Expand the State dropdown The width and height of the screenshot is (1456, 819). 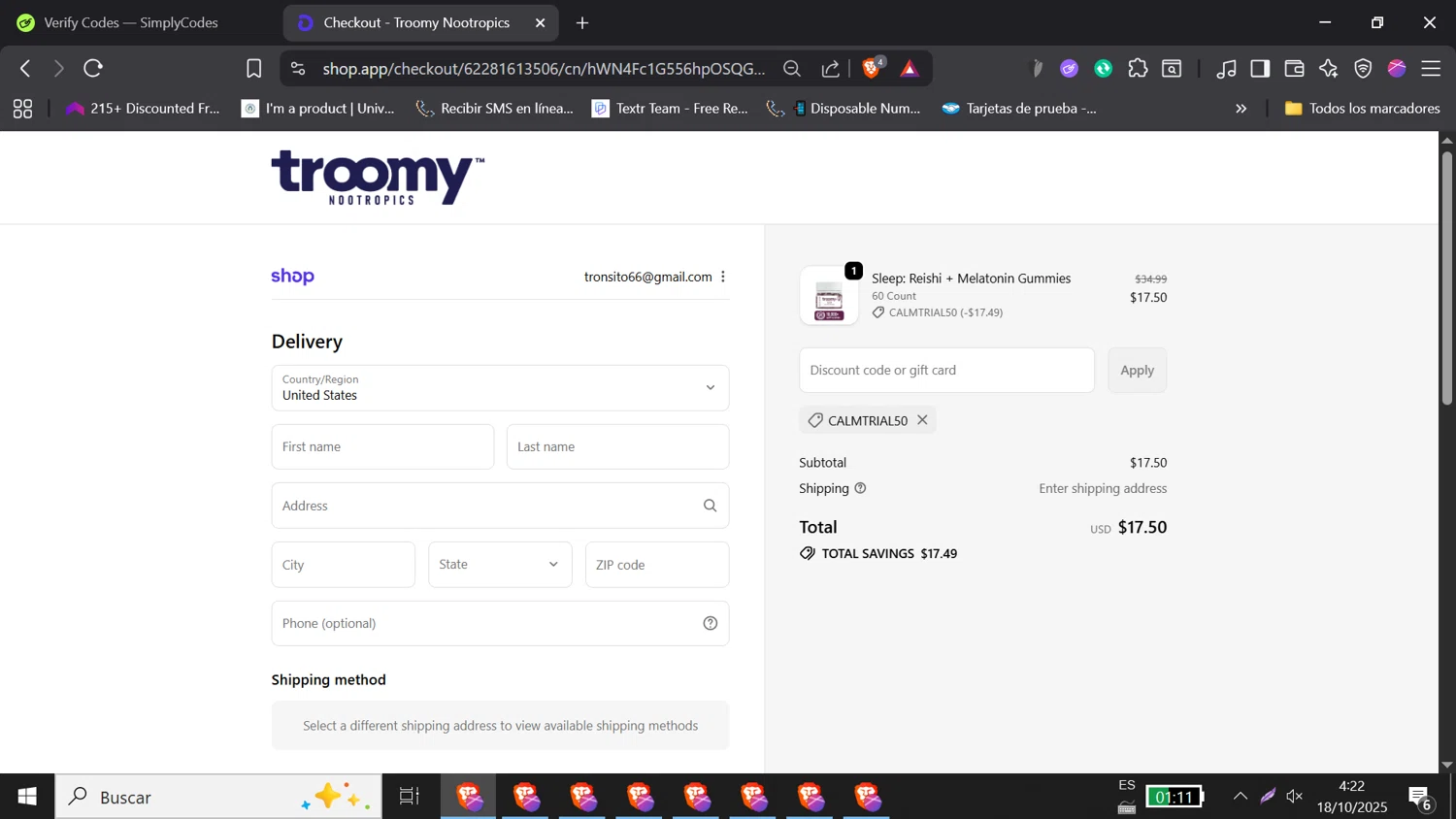500,565
